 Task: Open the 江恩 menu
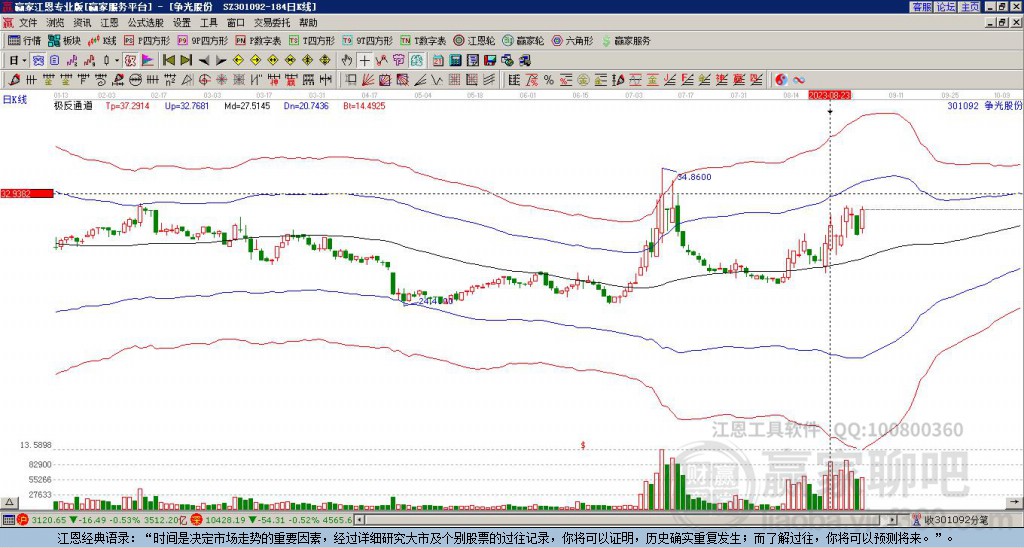point(110,23)
